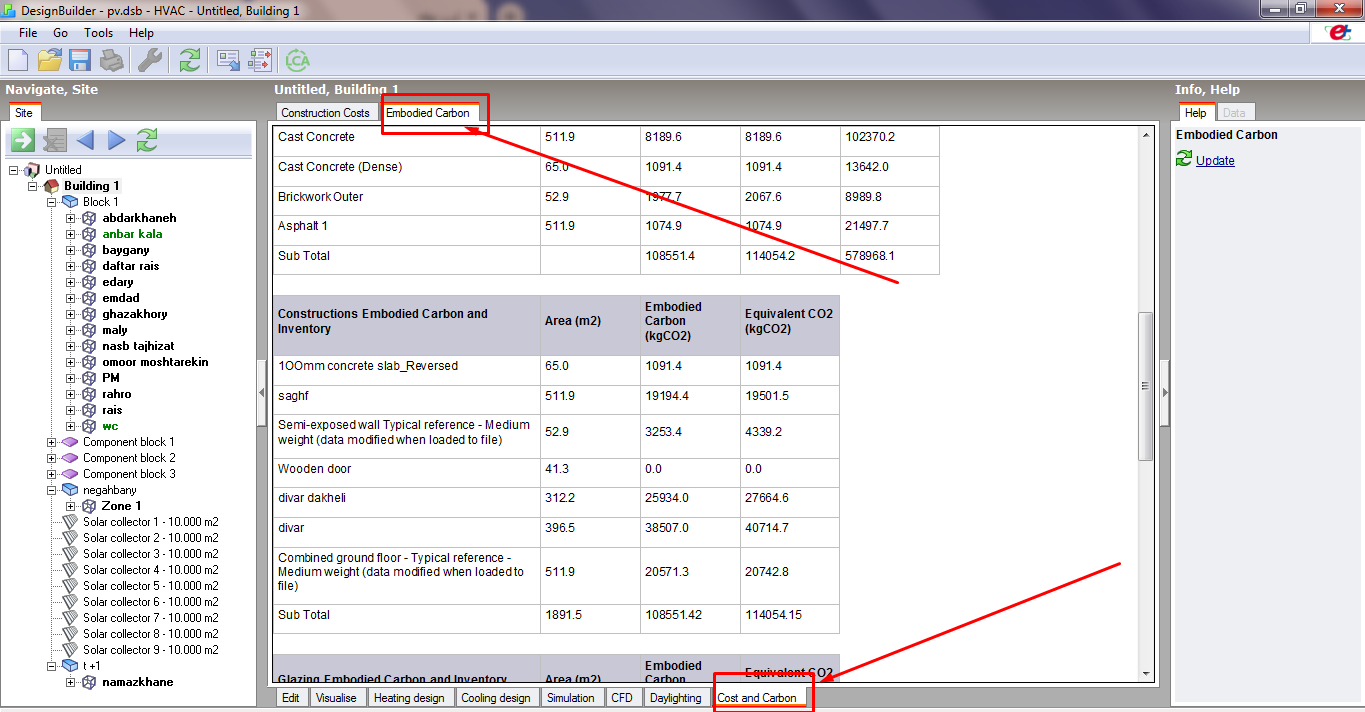The height and width of the screenshot is (712, 1365).
Task: Expand the namazkhane zone node
Action: pos(71,682)
